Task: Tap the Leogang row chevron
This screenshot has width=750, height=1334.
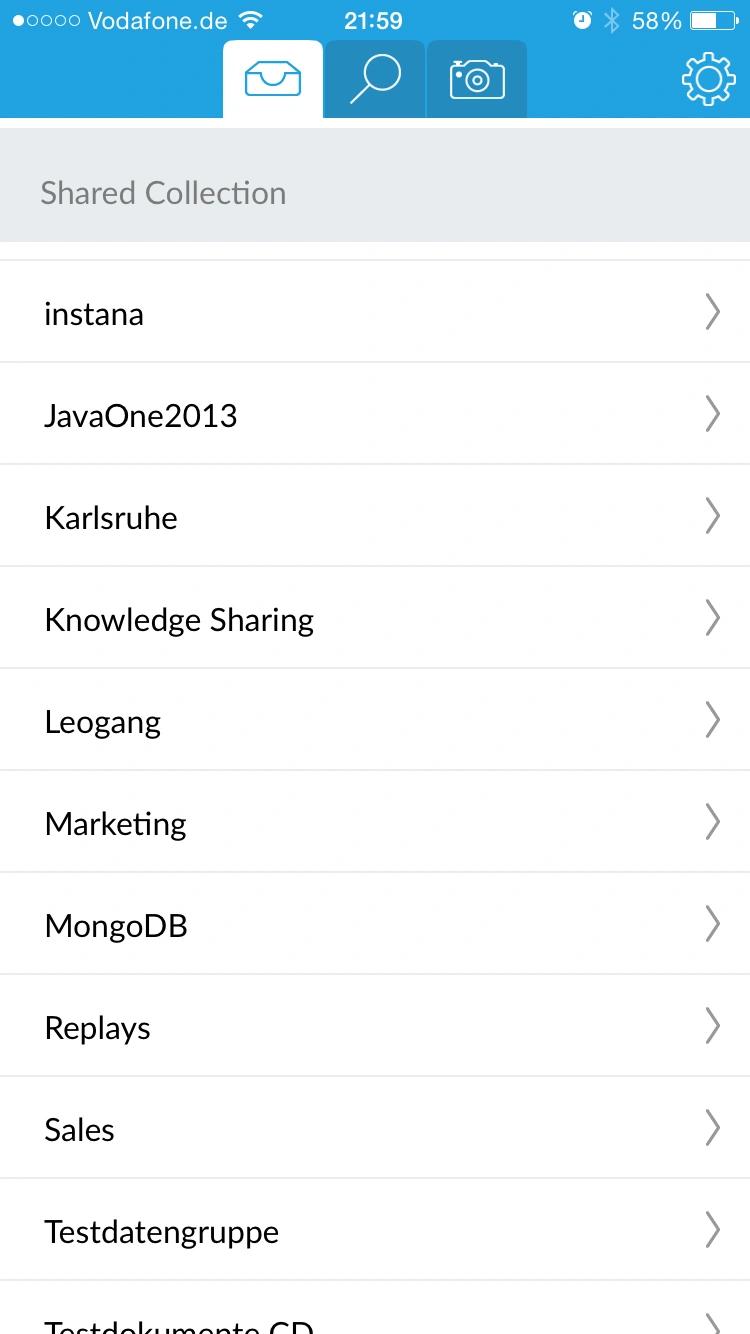Action: pyautogui.click(x=712, y=720)
